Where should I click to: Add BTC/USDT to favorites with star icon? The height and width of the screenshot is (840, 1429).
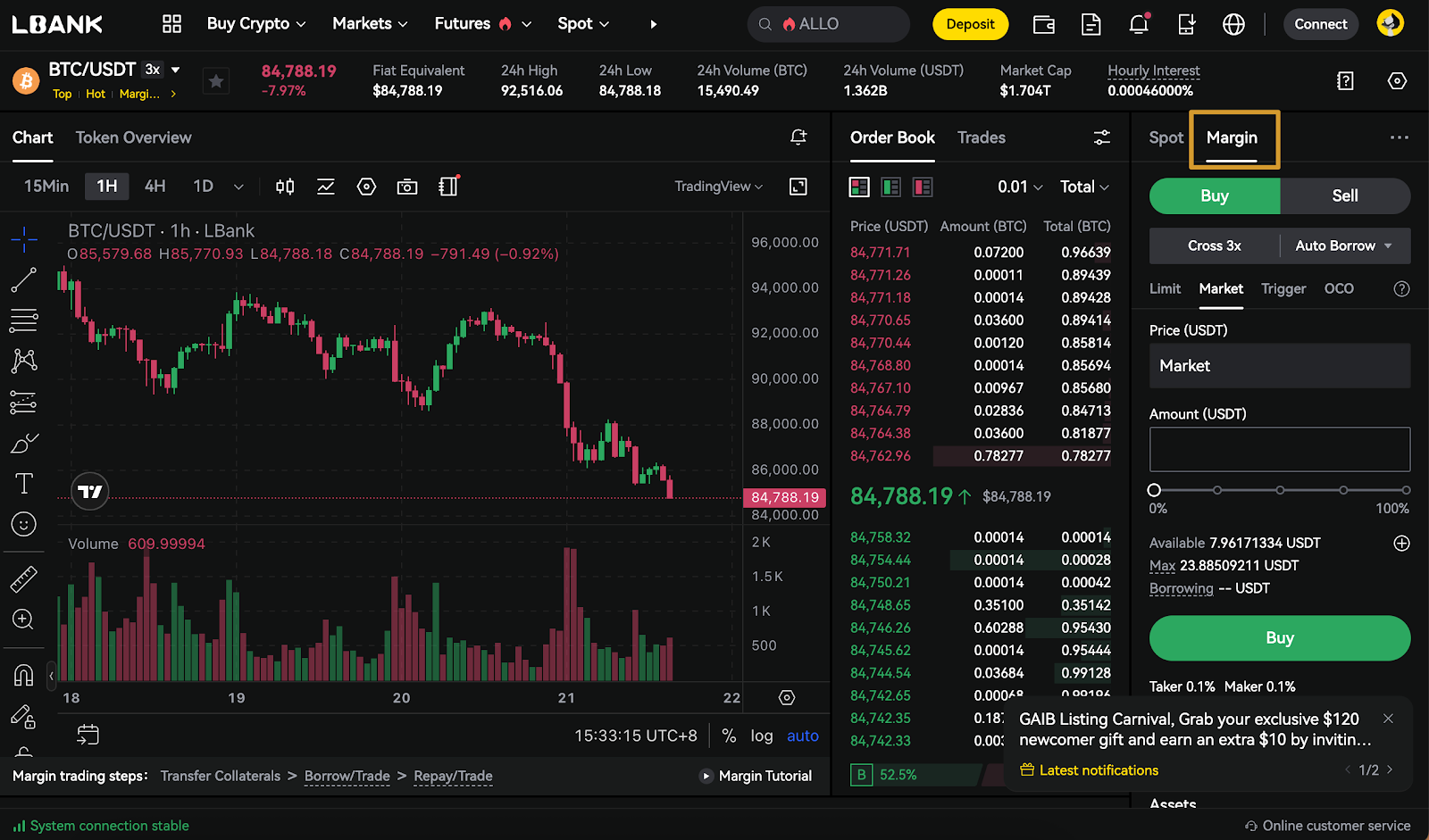[x=216, y=82]
